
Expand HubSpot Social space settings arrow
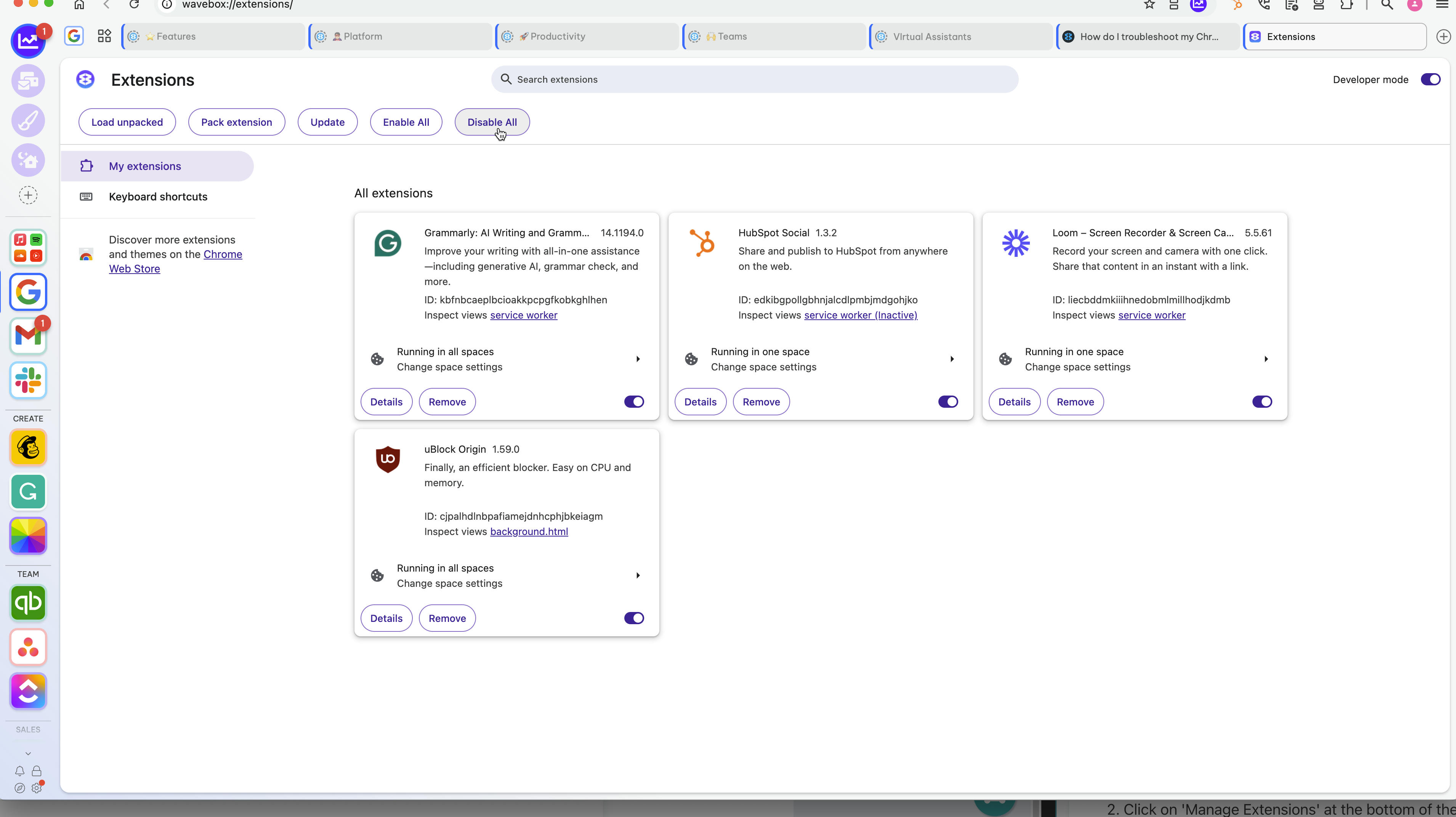pyautogui.click(x=952, y=359)
